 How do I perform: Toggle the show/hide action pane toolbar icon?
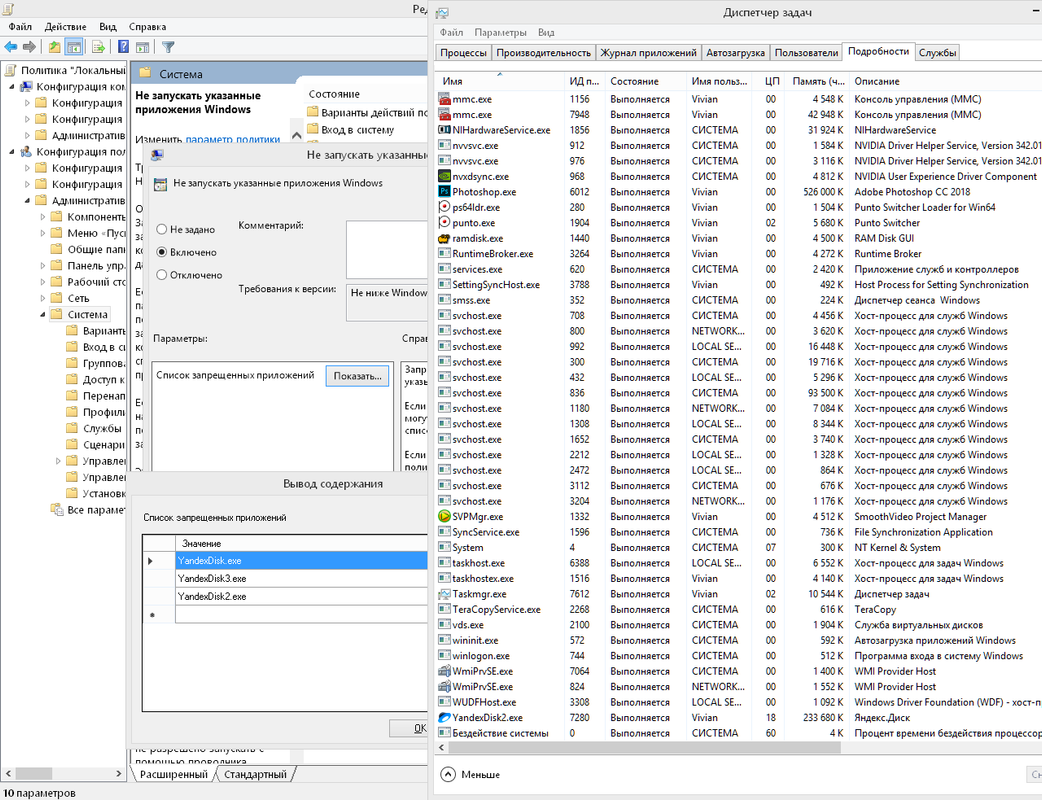point(142,47)
